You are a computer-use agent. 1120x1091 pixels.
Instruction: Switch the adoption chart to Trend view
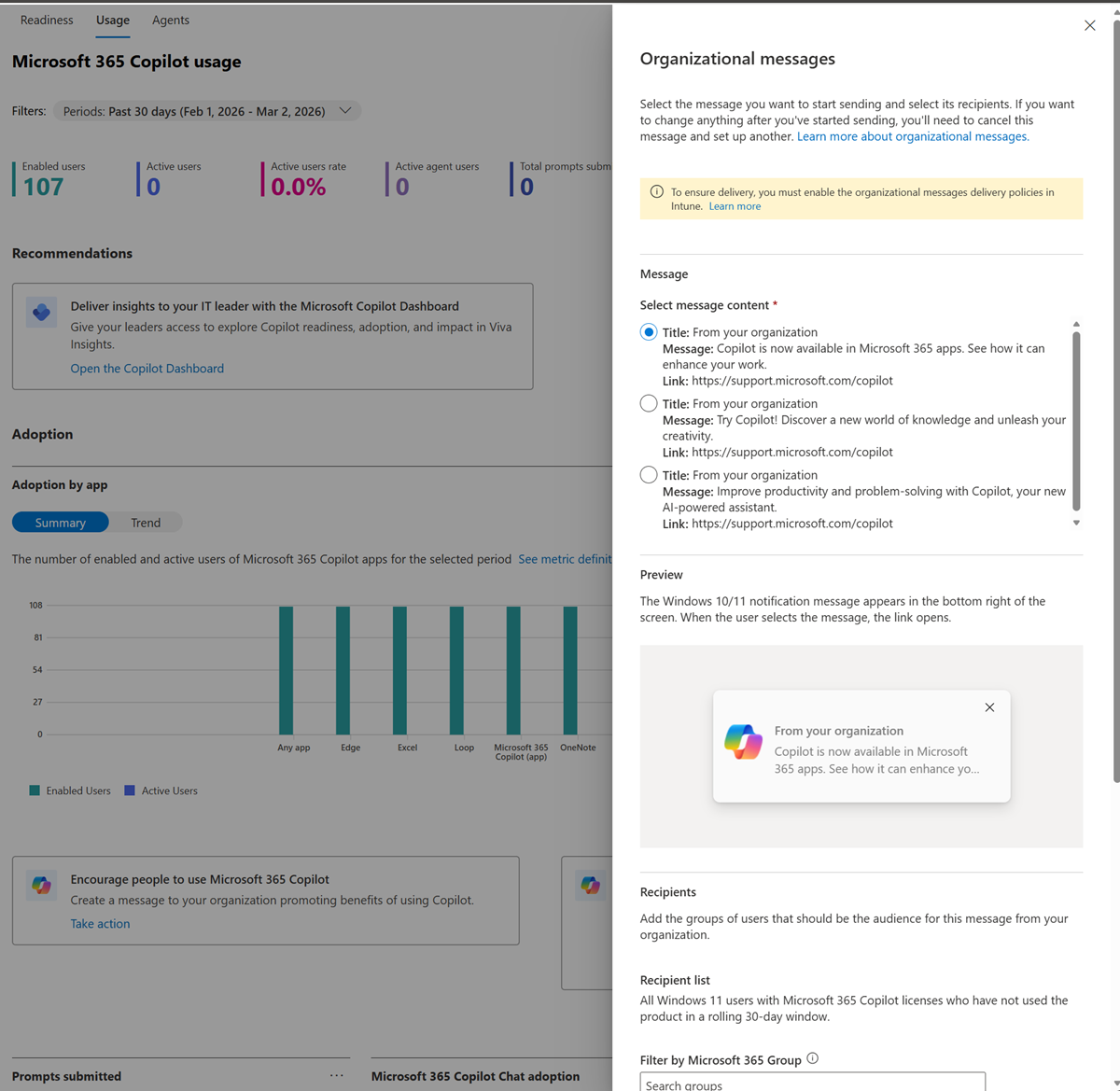pos(146,523)
